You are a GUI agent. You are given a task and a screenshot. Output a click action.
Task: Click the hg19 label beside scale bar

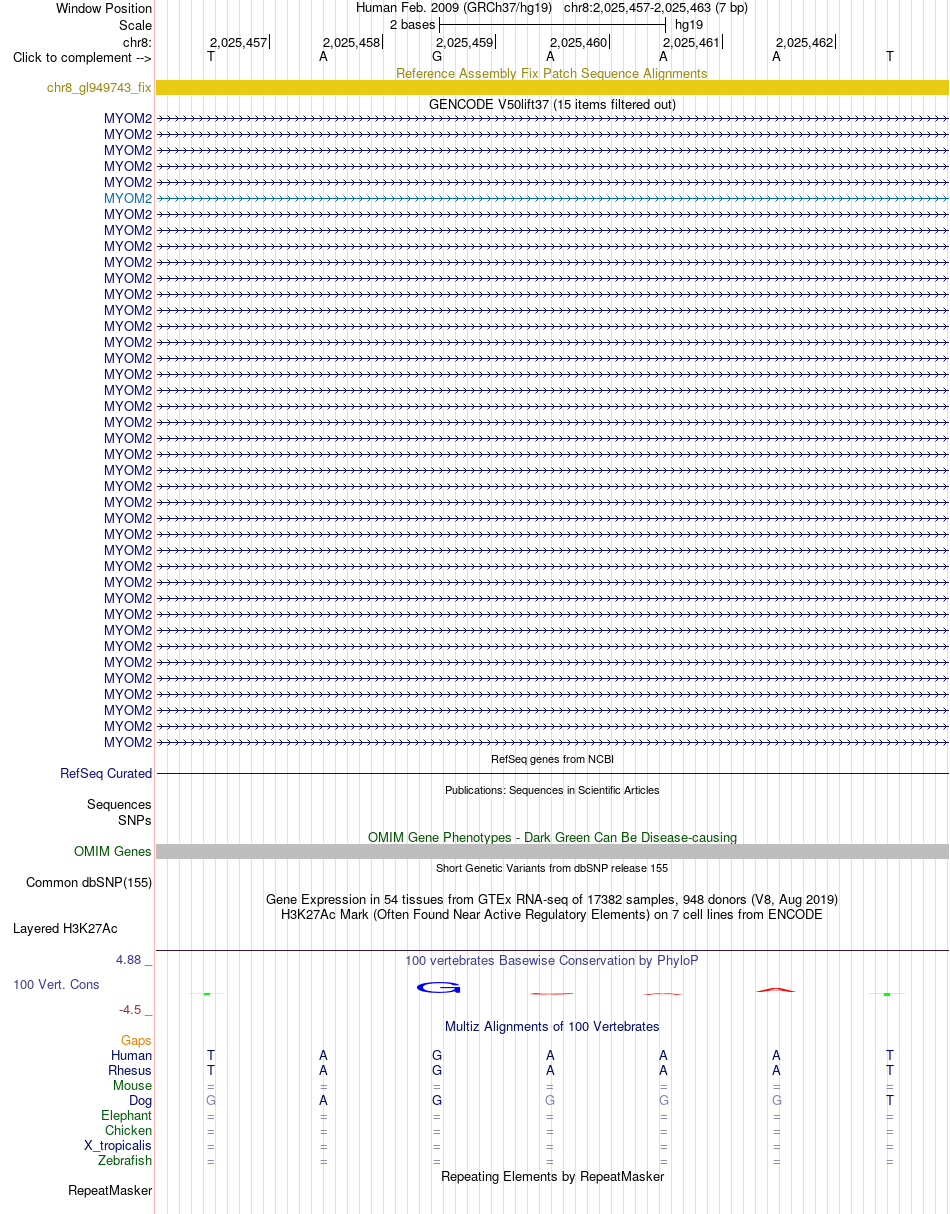tap(689, 24)
